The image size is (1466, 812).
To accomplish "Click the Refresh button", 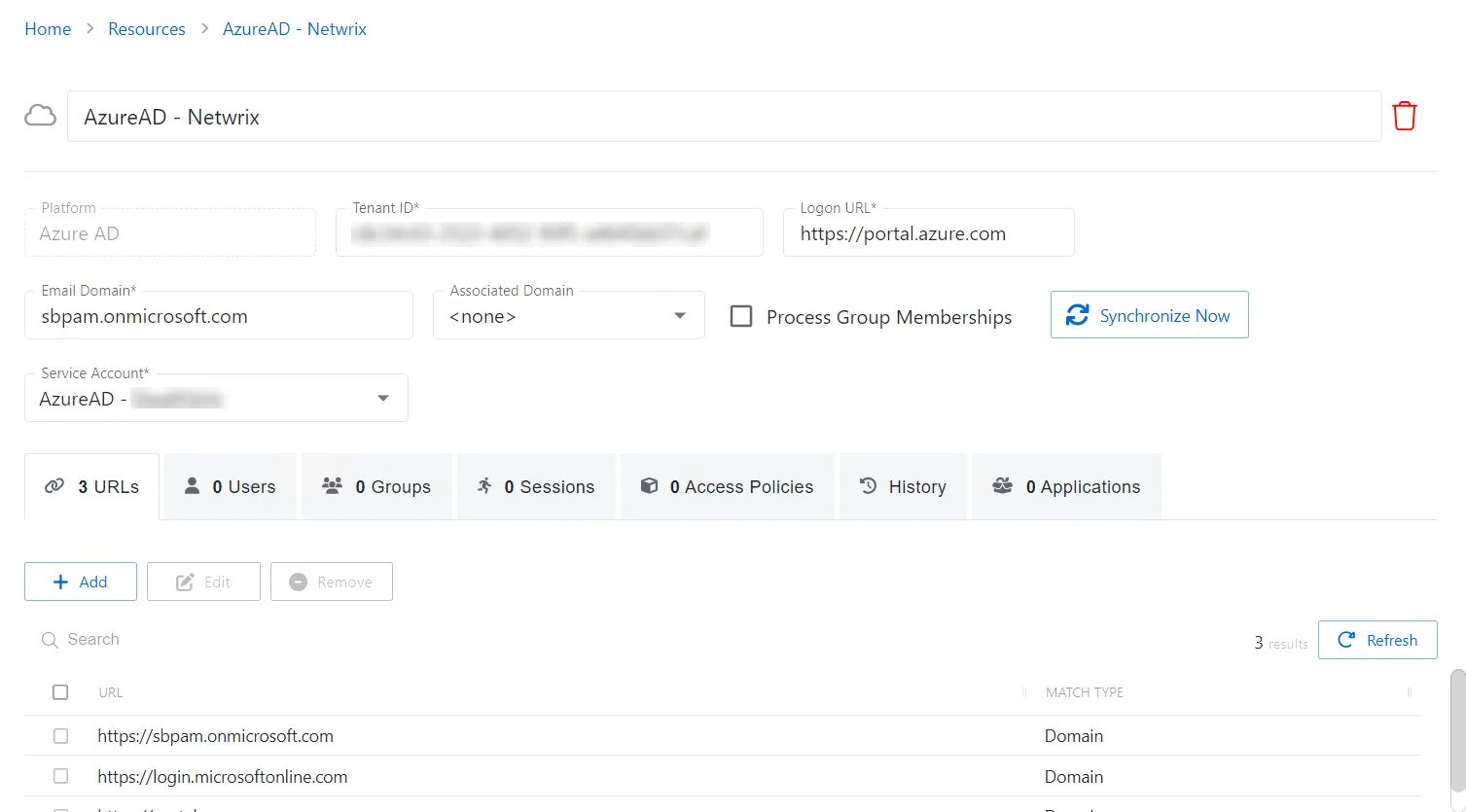I will 1377,640.
